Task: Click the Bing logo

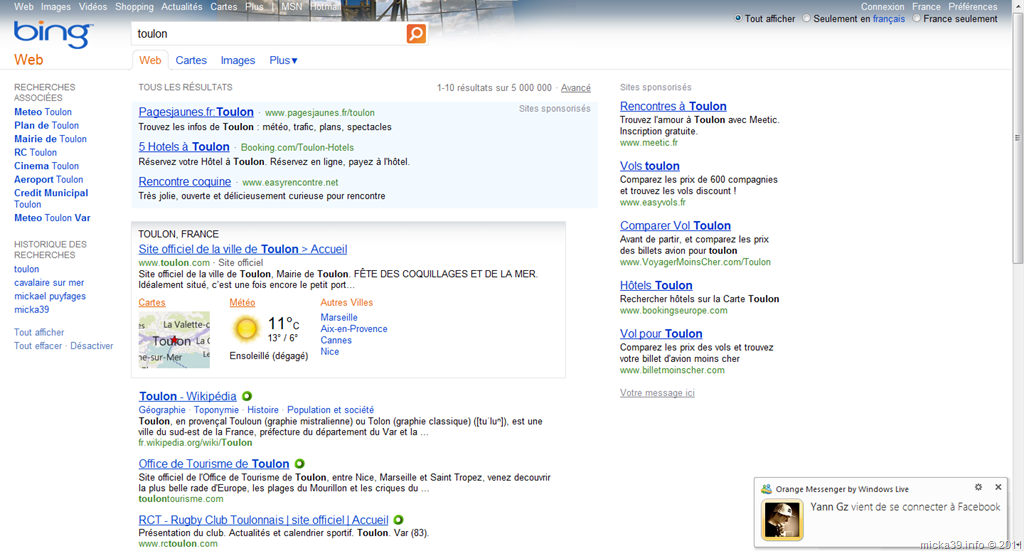Action: point(54,34)
